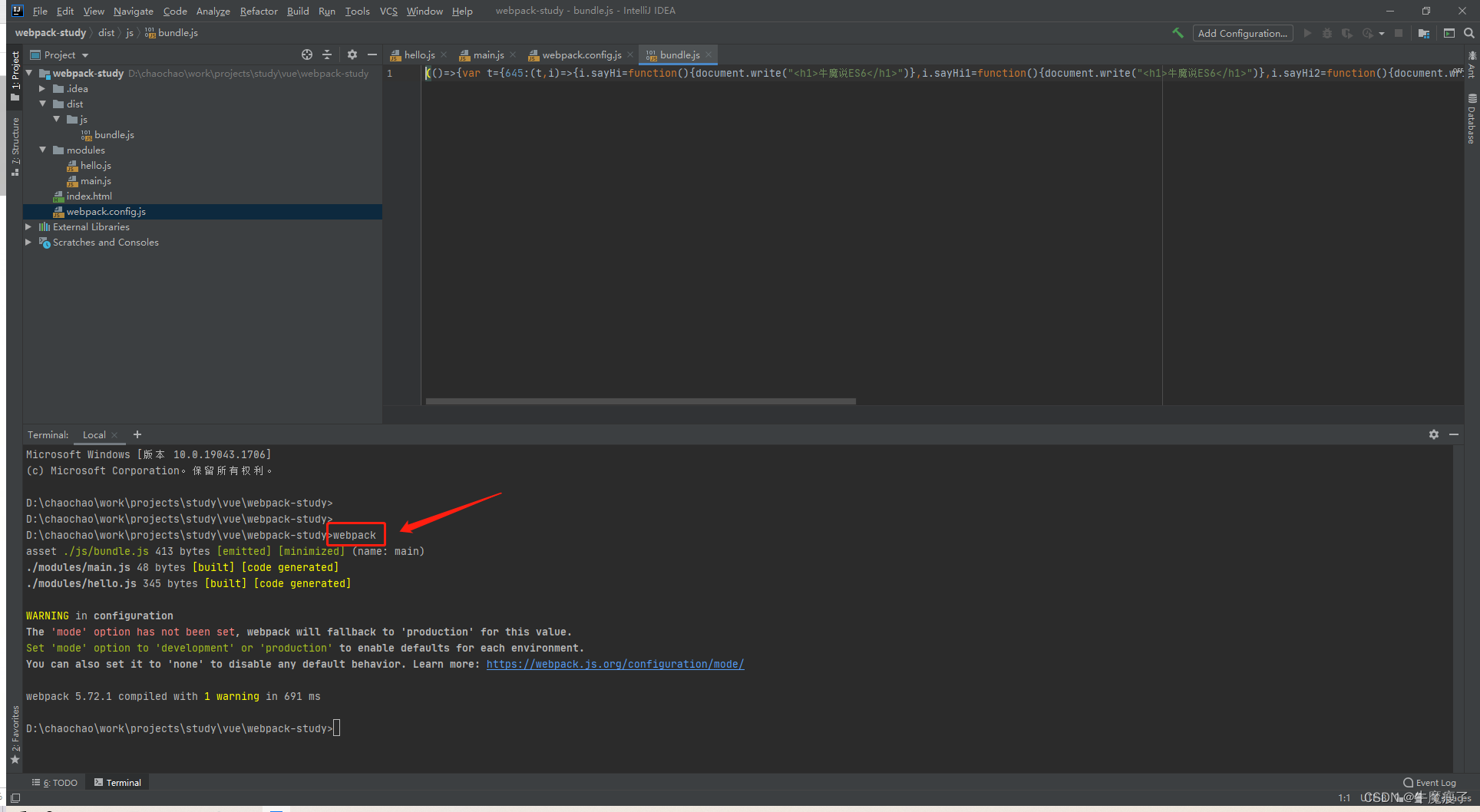Open Project panel gear settings
Screen dimensions: 1480x812
pos(352,54)
